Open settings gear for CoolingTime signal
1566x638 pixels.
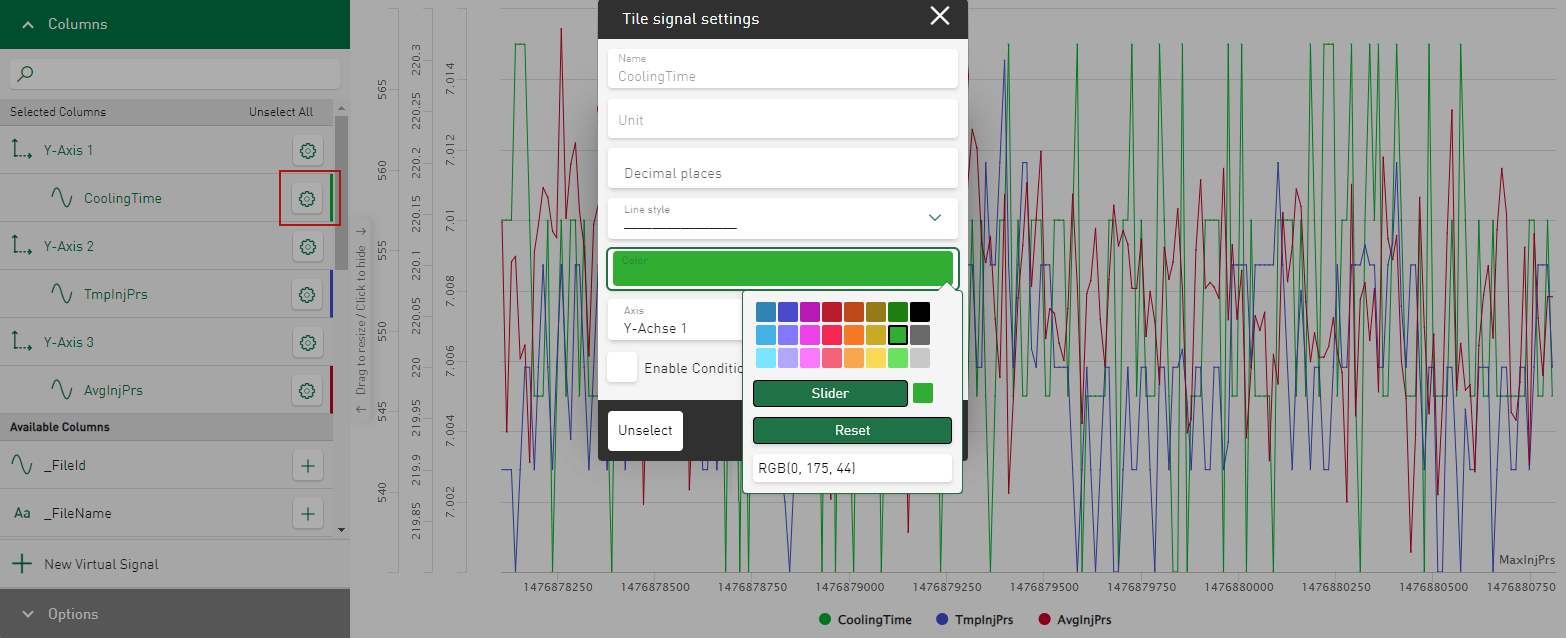click(308, 199)
